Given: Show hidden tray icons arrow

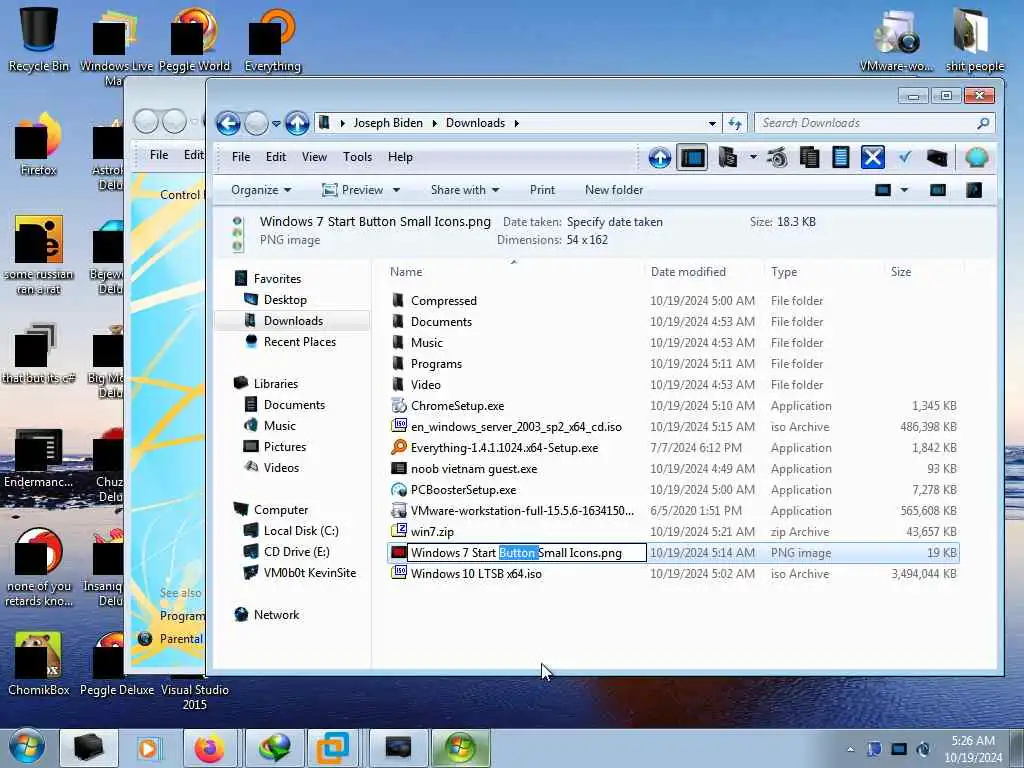Looking at the screenshot, I should coord(850,749).
